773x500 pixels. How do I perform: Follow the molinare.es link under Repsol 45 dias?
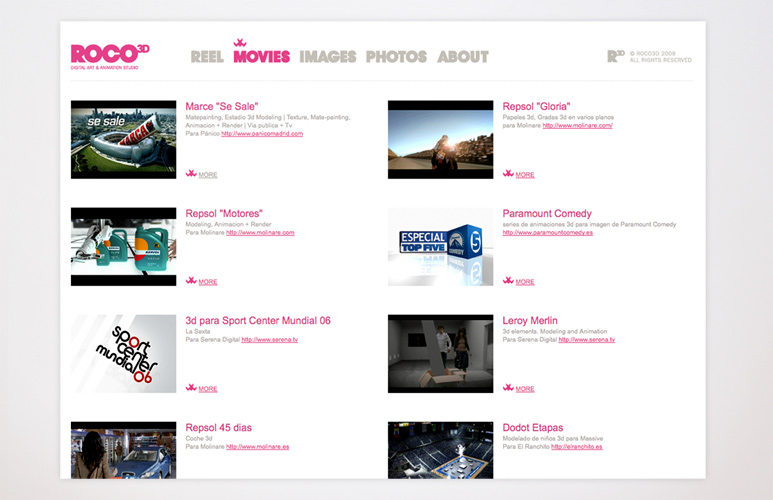click(x=257, y=446)
